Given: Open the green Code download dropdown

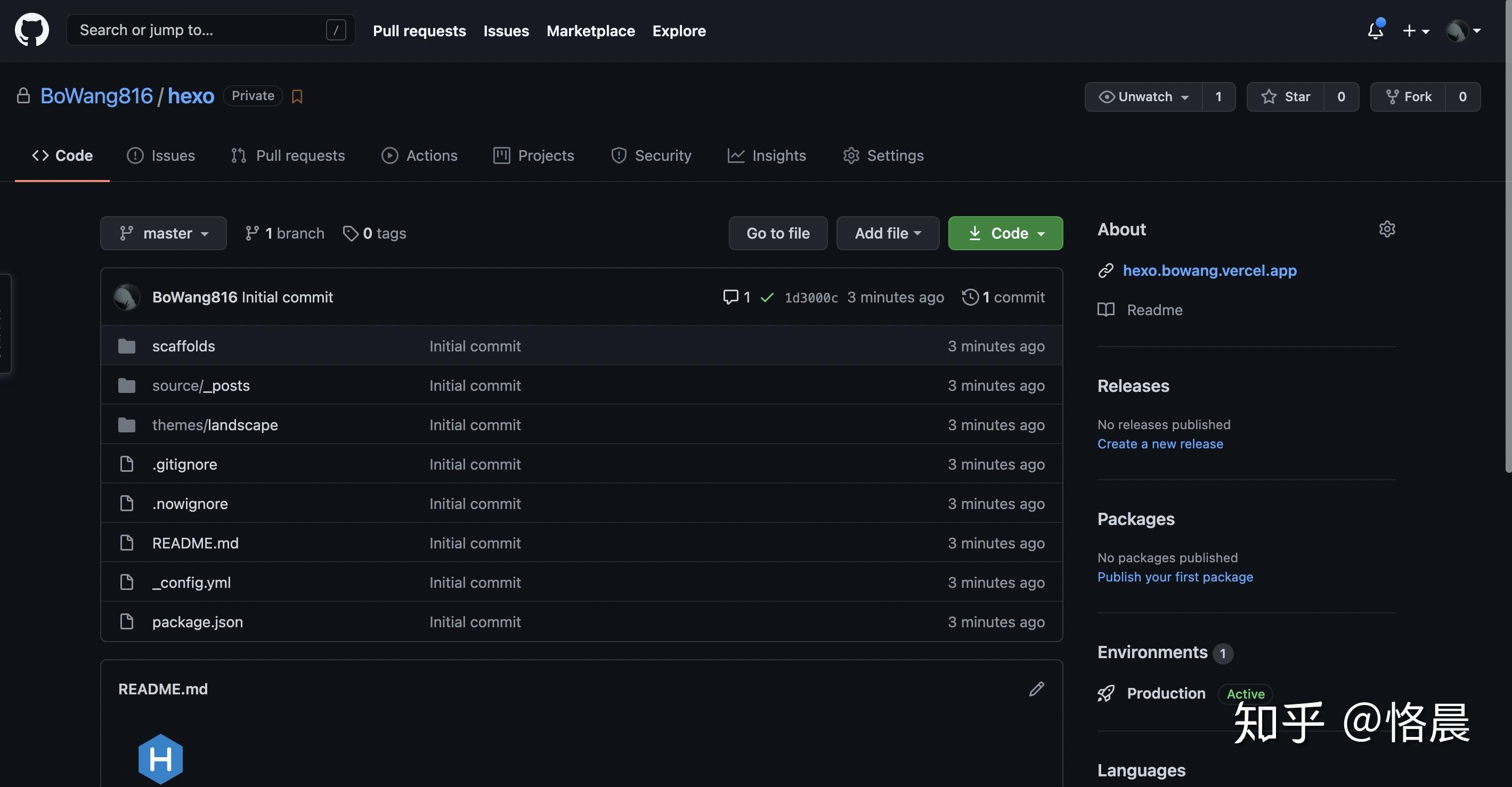Looking at the screenshot, I should pyautogui.click(x=1005, y=233).
